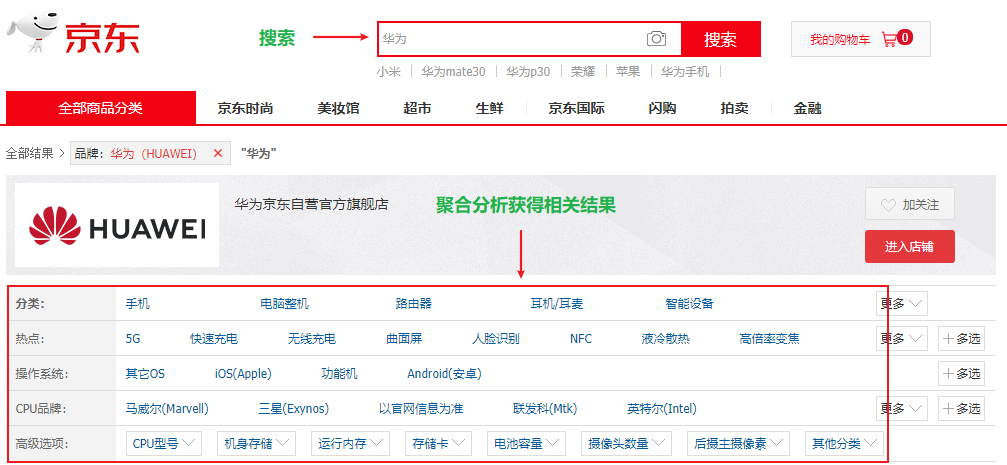Open 我的购物车 cart button
Viewport: 1007px width, 465px height.
coord(861,39)
